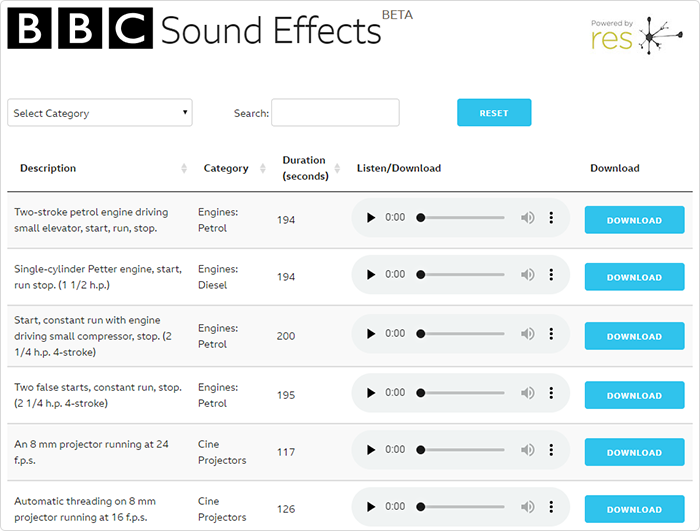Seek in the small compressor progress bar
The width and height of the screenshot is (700, 531).
coord(462,334)
